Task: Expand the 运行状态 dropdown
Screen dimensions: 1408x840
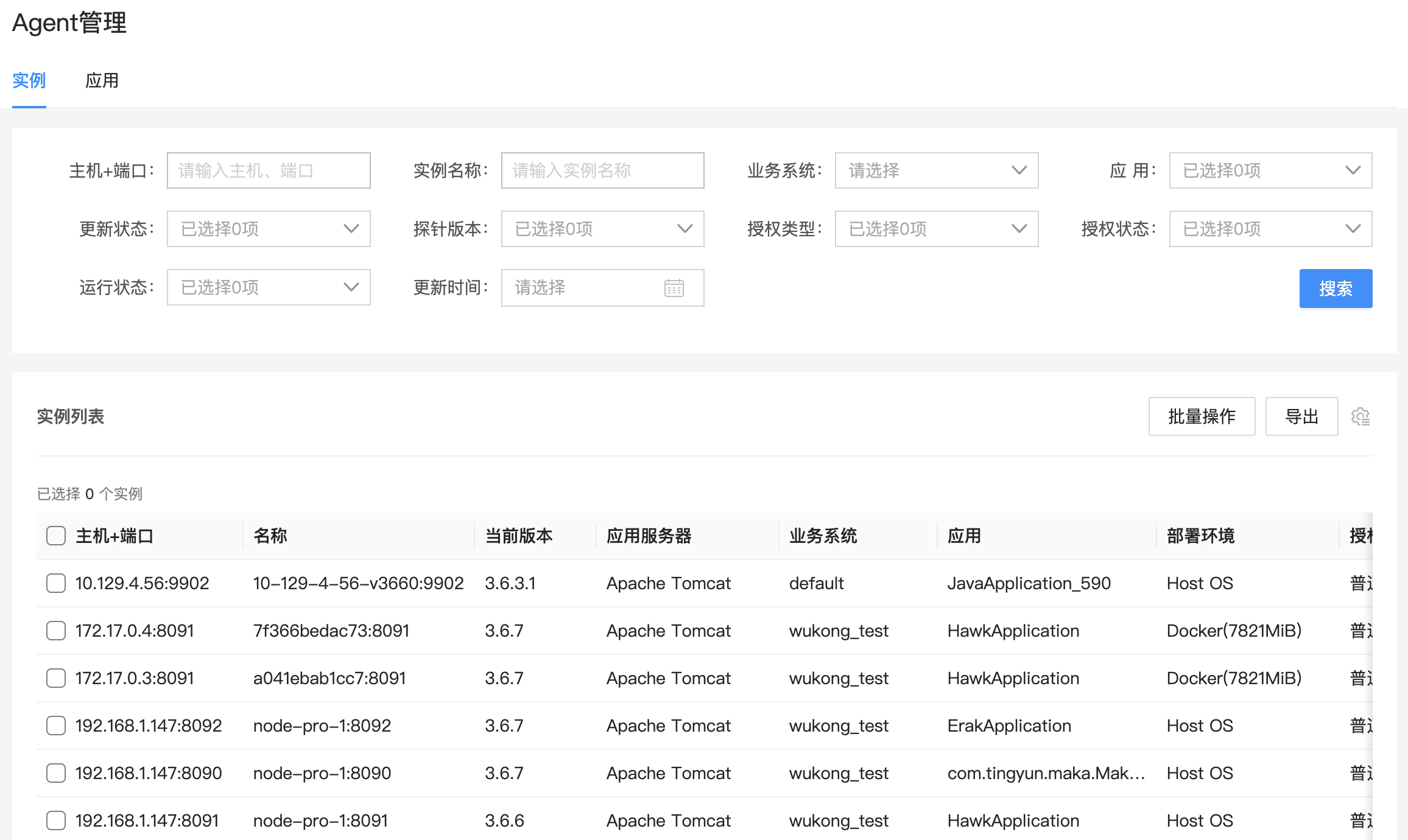Action: (x=269, y=287)
